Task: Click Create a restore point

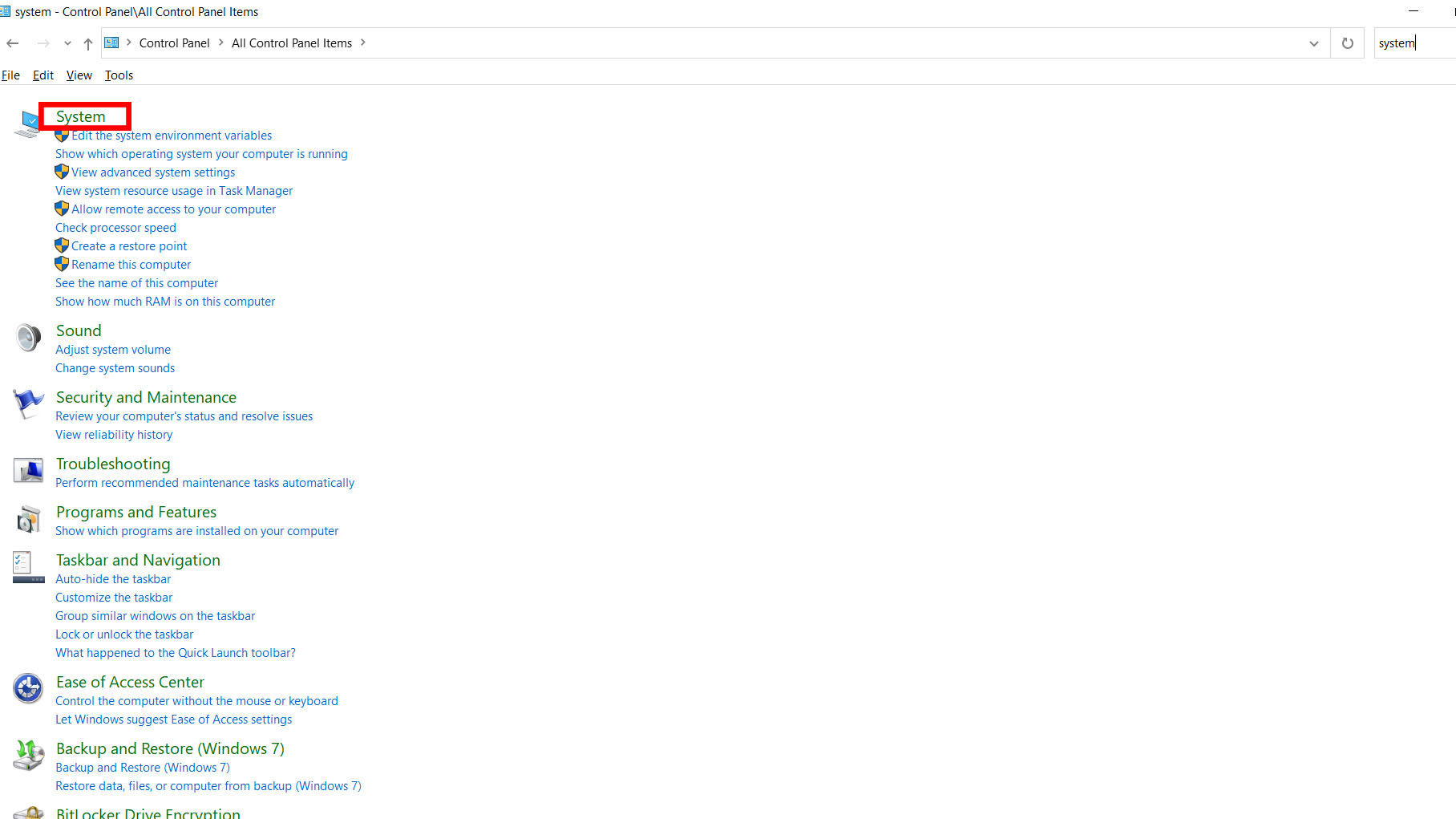Action: tap(129, 246)
